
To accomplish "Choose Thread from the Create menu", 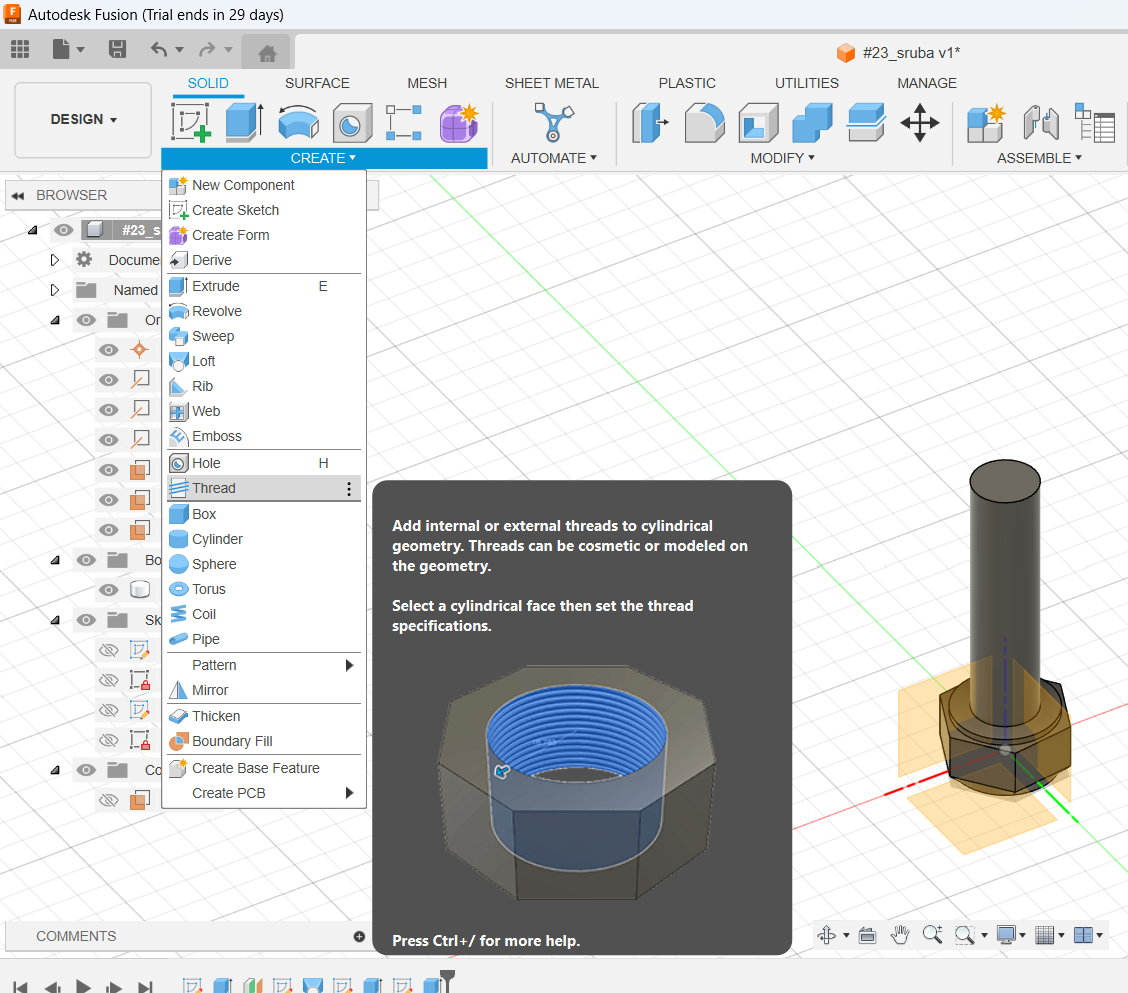I will tap(264, 489).
